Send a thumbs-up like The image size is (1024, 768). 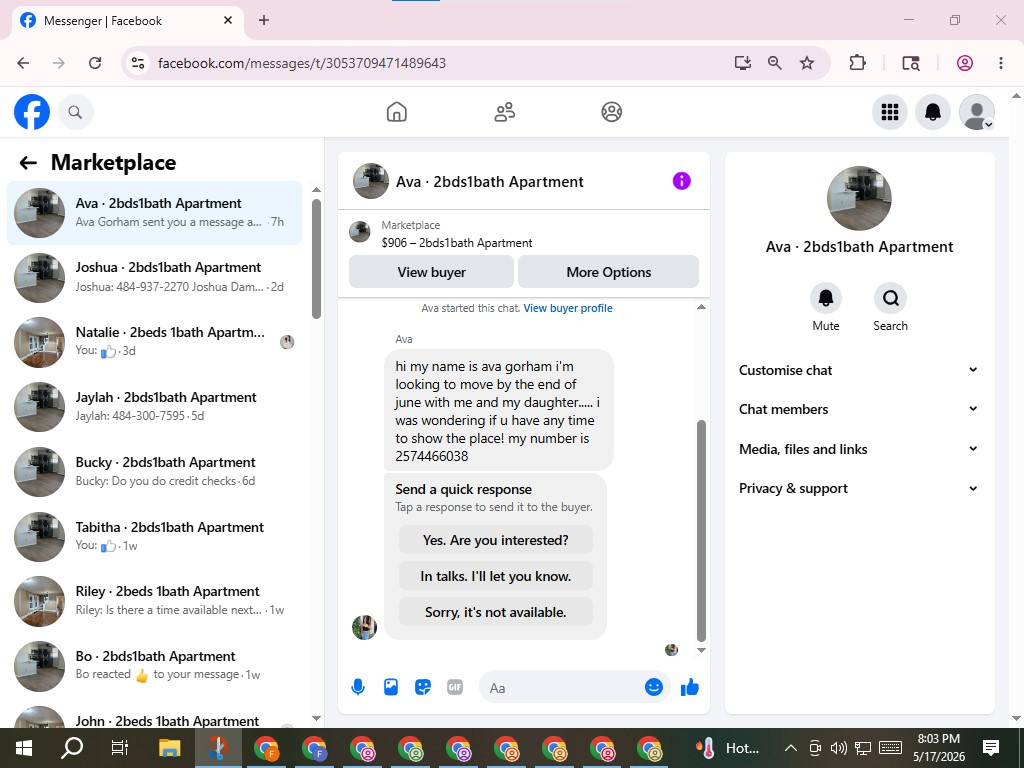[x=690, y=687]
